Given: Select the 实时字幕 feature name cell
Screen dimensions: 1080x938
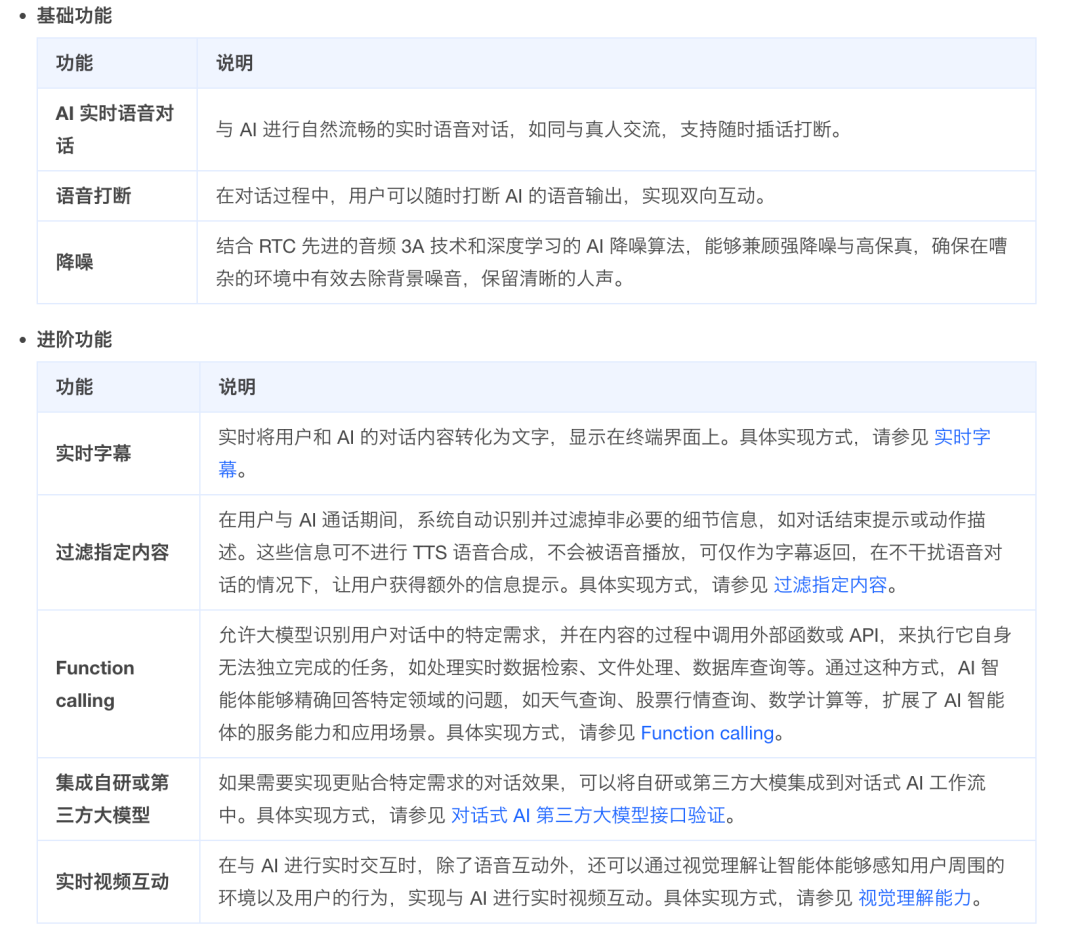Looking at the screenshot, I should point(118,453).
